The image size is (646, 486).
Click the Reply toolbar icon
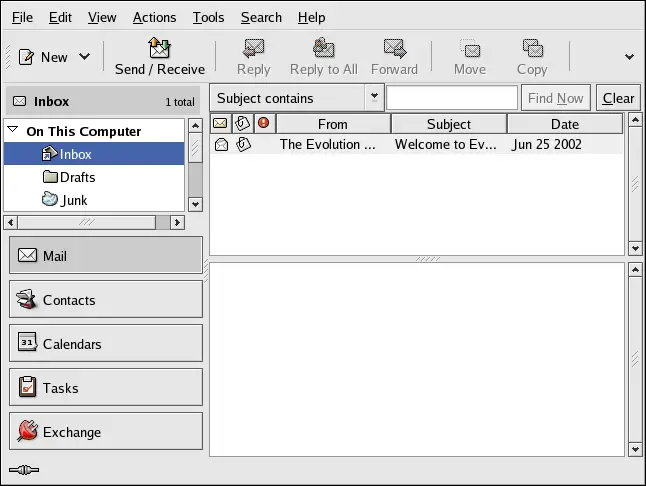pyautogui.click(x=253, y=48)
